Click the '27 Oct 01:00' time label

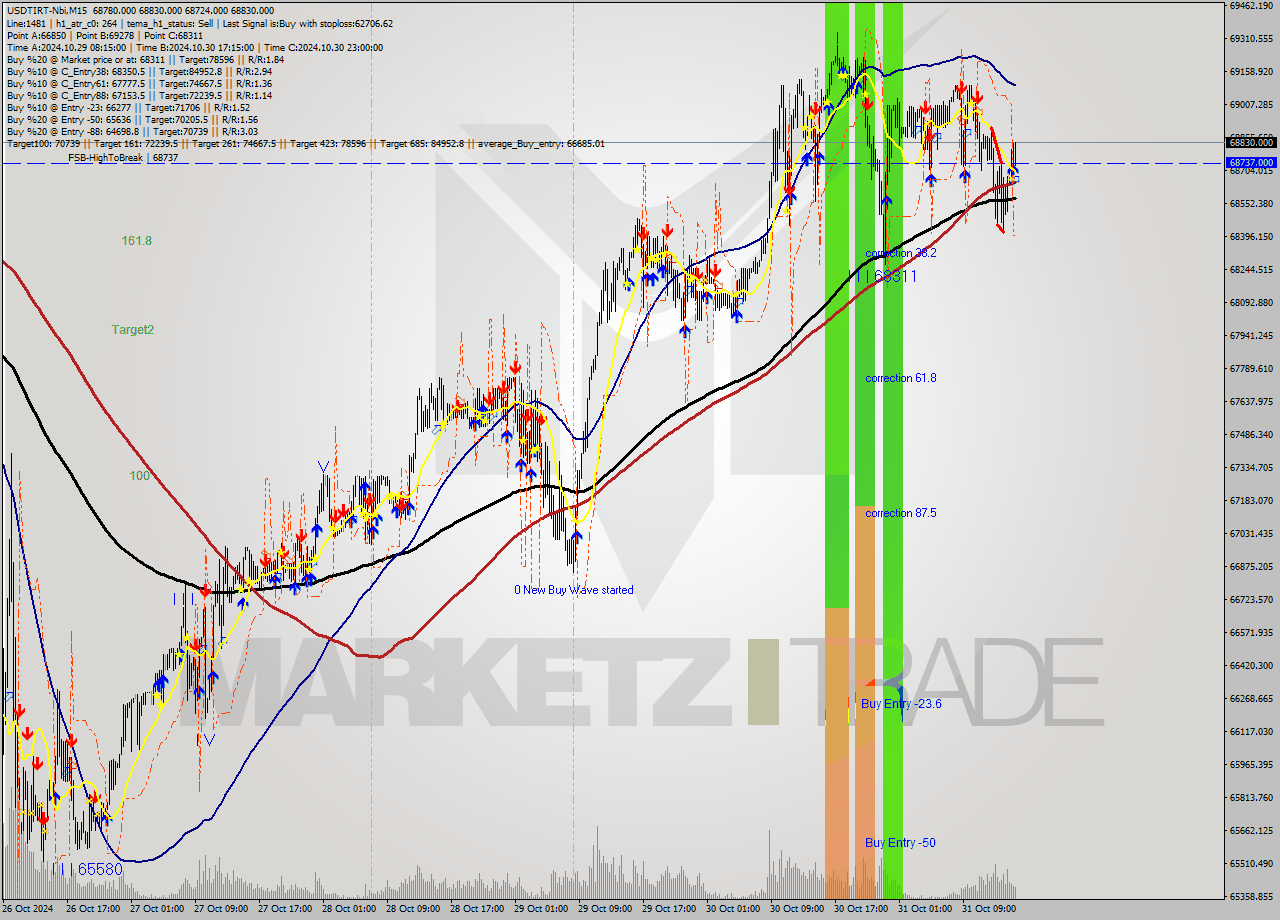click(159, 909)
